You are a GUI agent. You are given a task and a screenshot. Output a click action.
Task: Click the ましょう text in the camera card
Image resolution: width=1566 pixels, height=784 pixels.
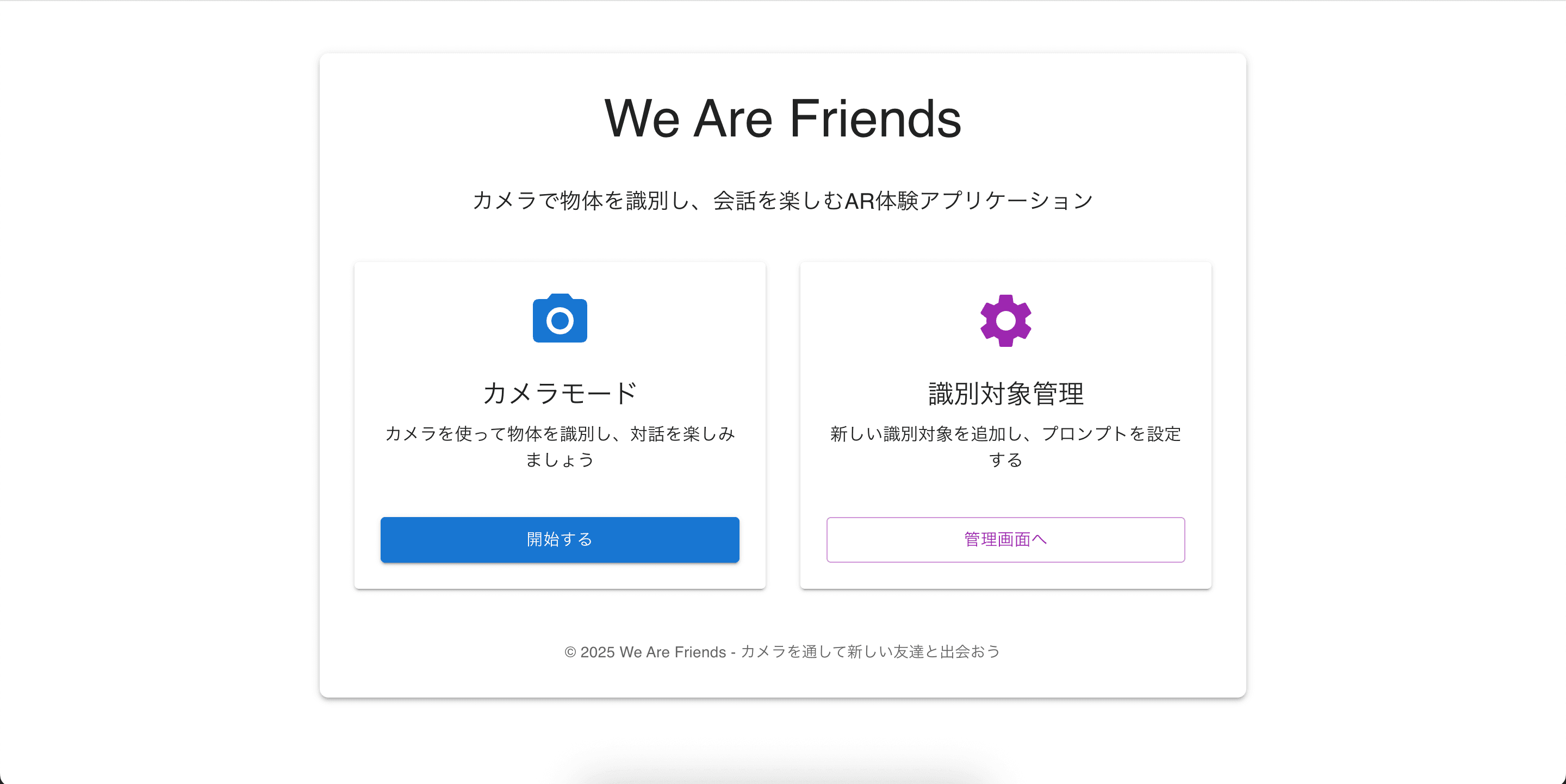(x=560, y=460)
